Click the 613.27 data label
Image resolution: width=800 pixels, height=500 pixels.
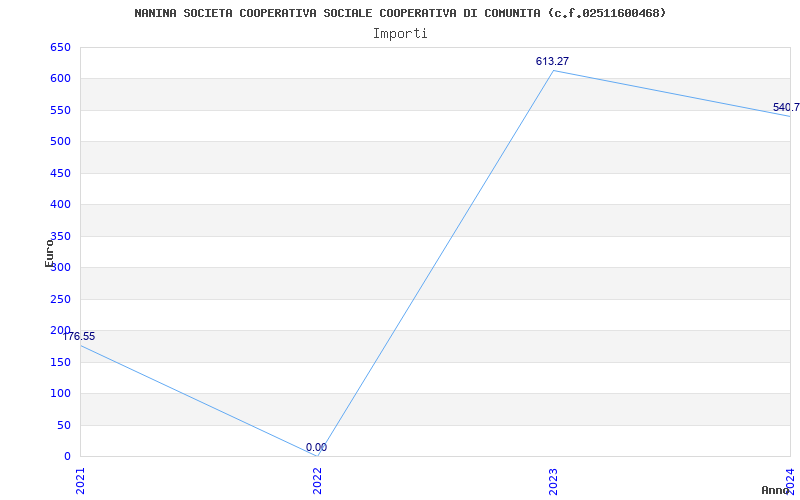(552, 61)
